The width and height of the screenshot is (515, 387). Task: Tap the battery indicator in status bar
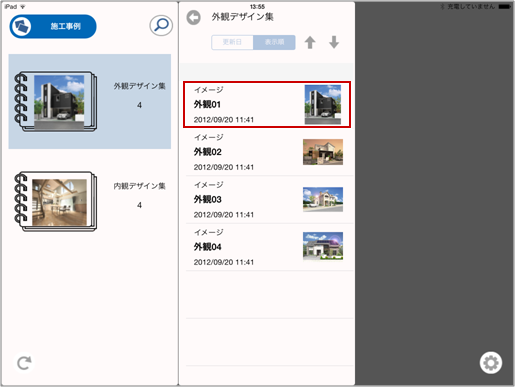(x=504, y=7)
